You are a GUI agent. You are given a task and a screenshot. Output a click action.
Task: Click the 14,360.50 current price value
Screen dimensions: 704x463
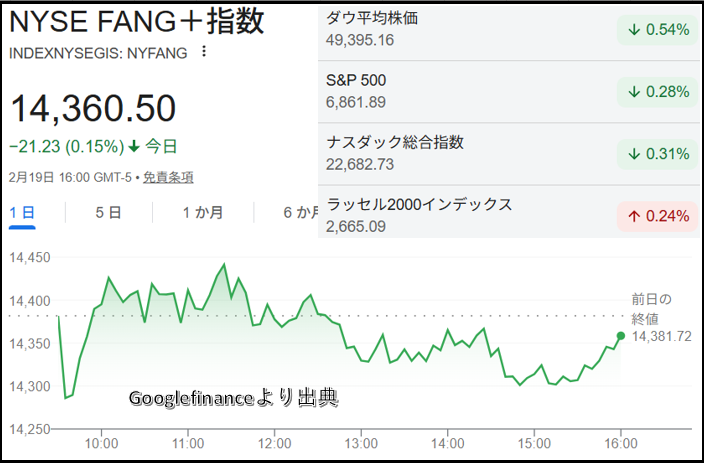(x=92, y=108)
